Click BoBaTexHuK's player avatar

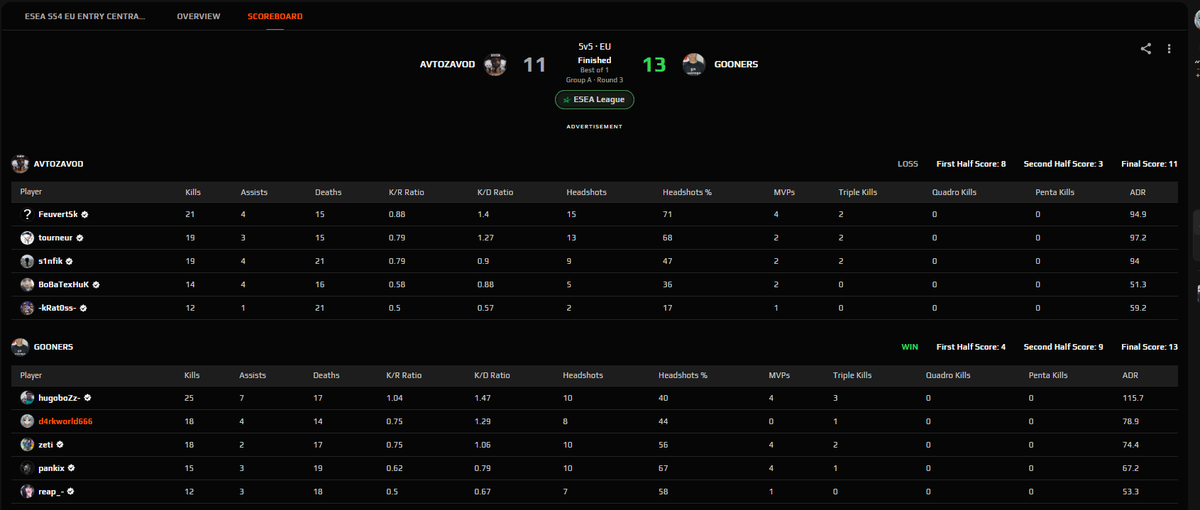coord(27,284)
